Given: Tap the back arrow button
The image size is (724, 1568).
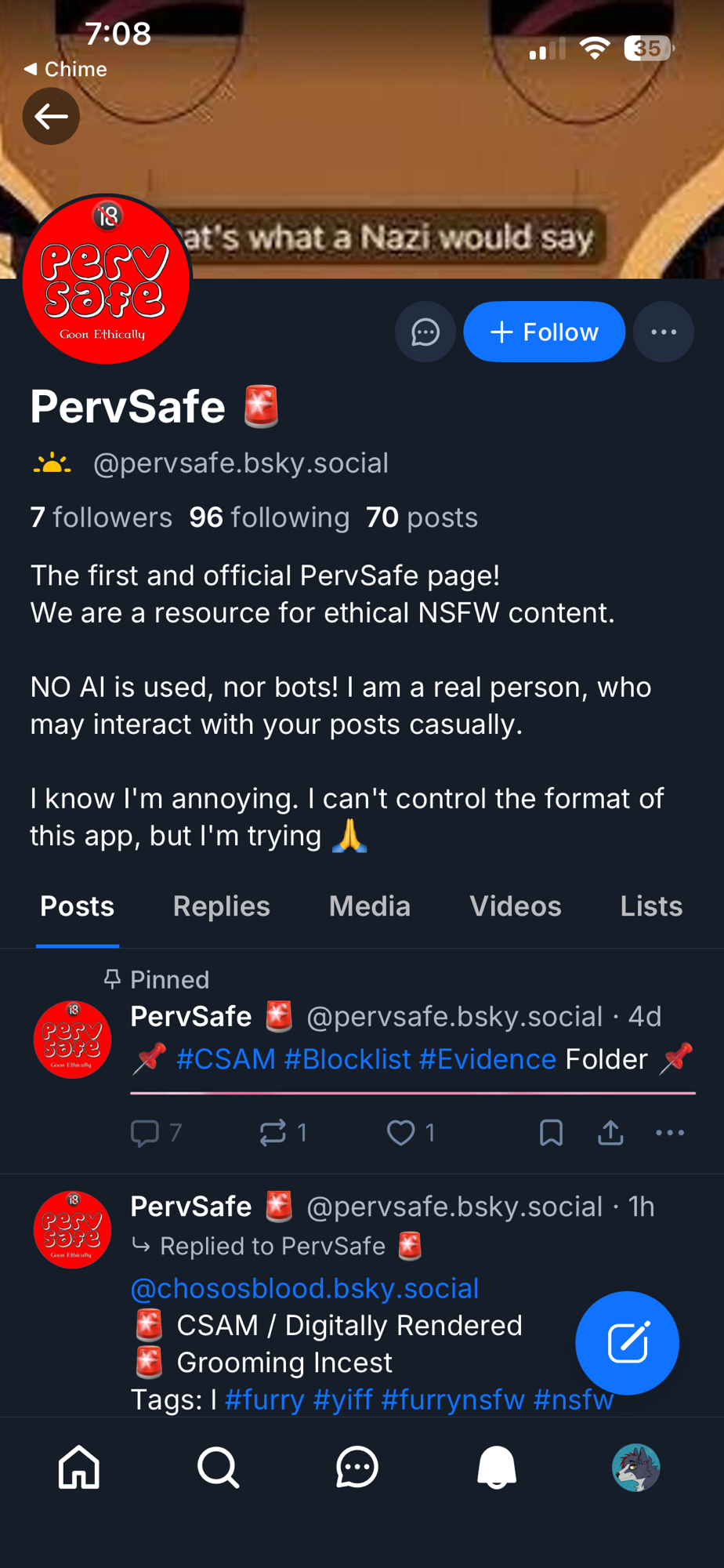Looking at the screenshot, I should coord(51,117).
